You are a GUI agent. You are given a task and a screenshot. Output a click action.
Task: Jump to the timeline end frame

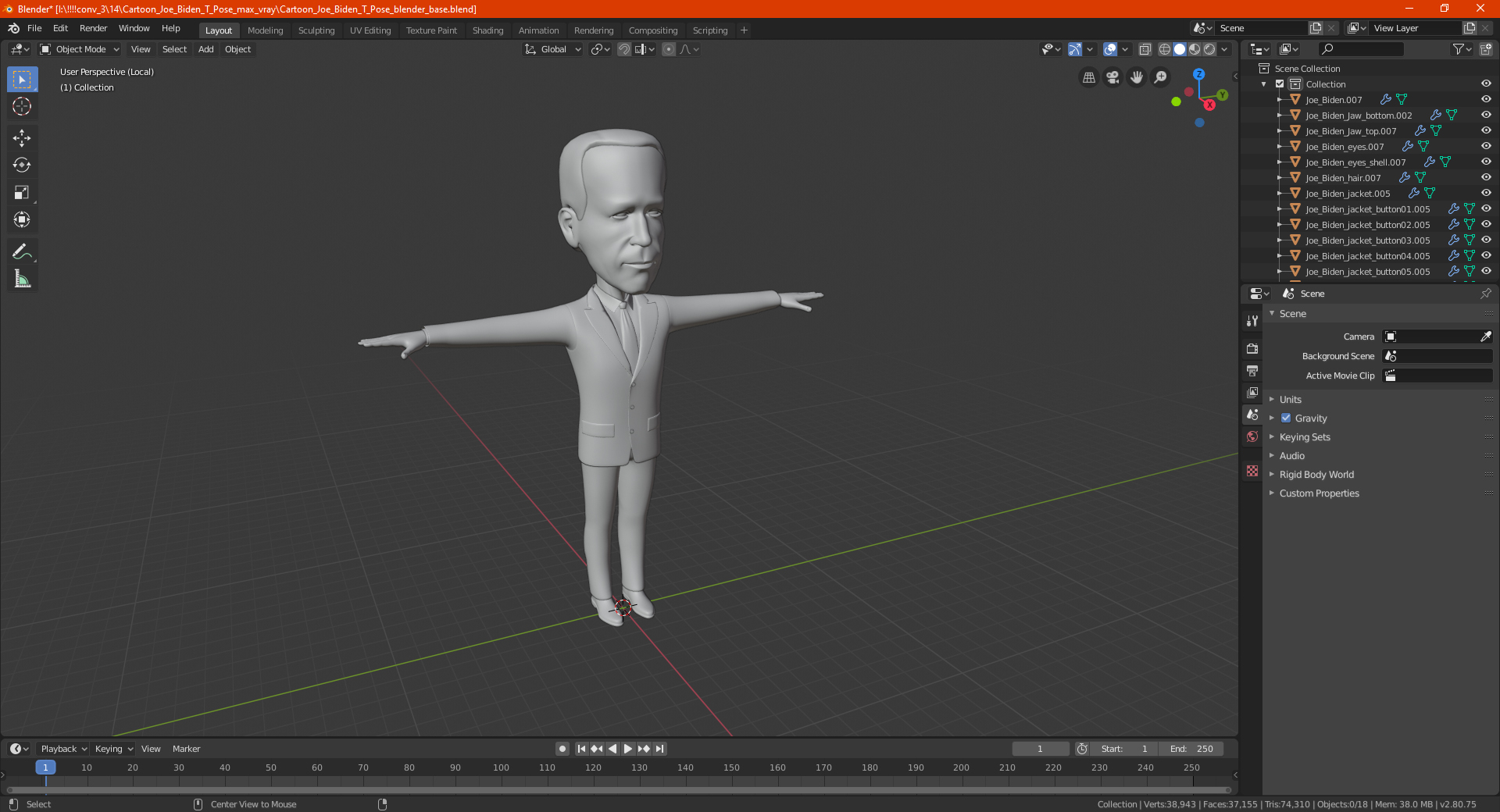pos(660,749)
